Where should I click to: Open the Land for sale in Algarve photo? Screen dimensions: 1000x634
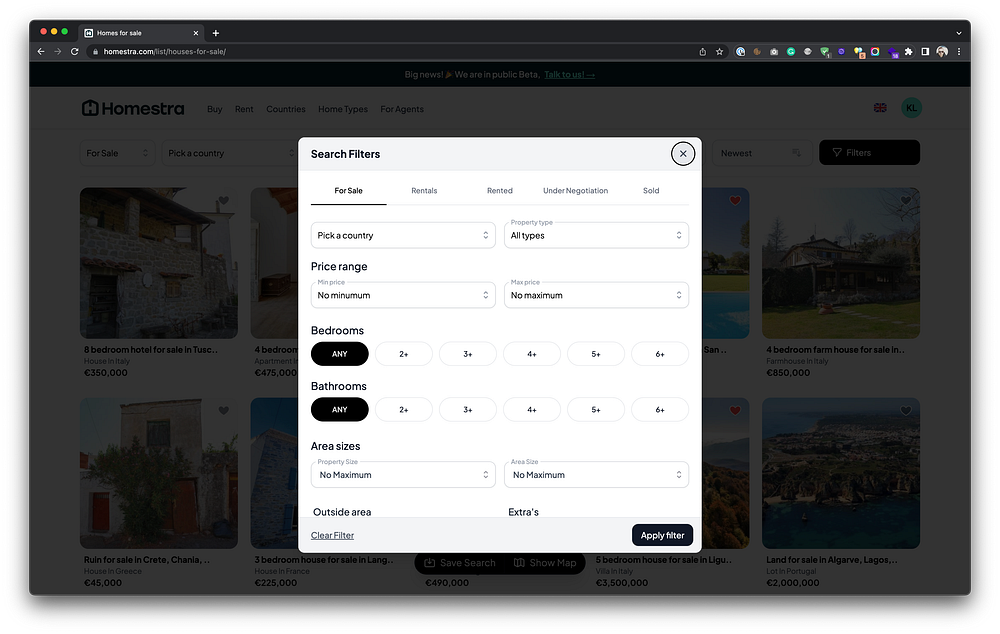coord(841,473)
